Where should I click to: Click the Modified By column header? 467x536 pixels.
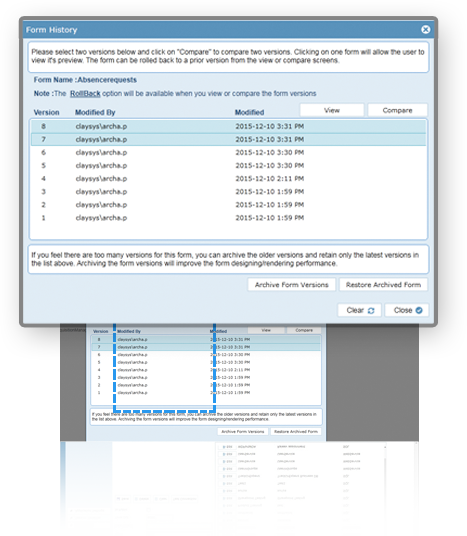(95, 112)
